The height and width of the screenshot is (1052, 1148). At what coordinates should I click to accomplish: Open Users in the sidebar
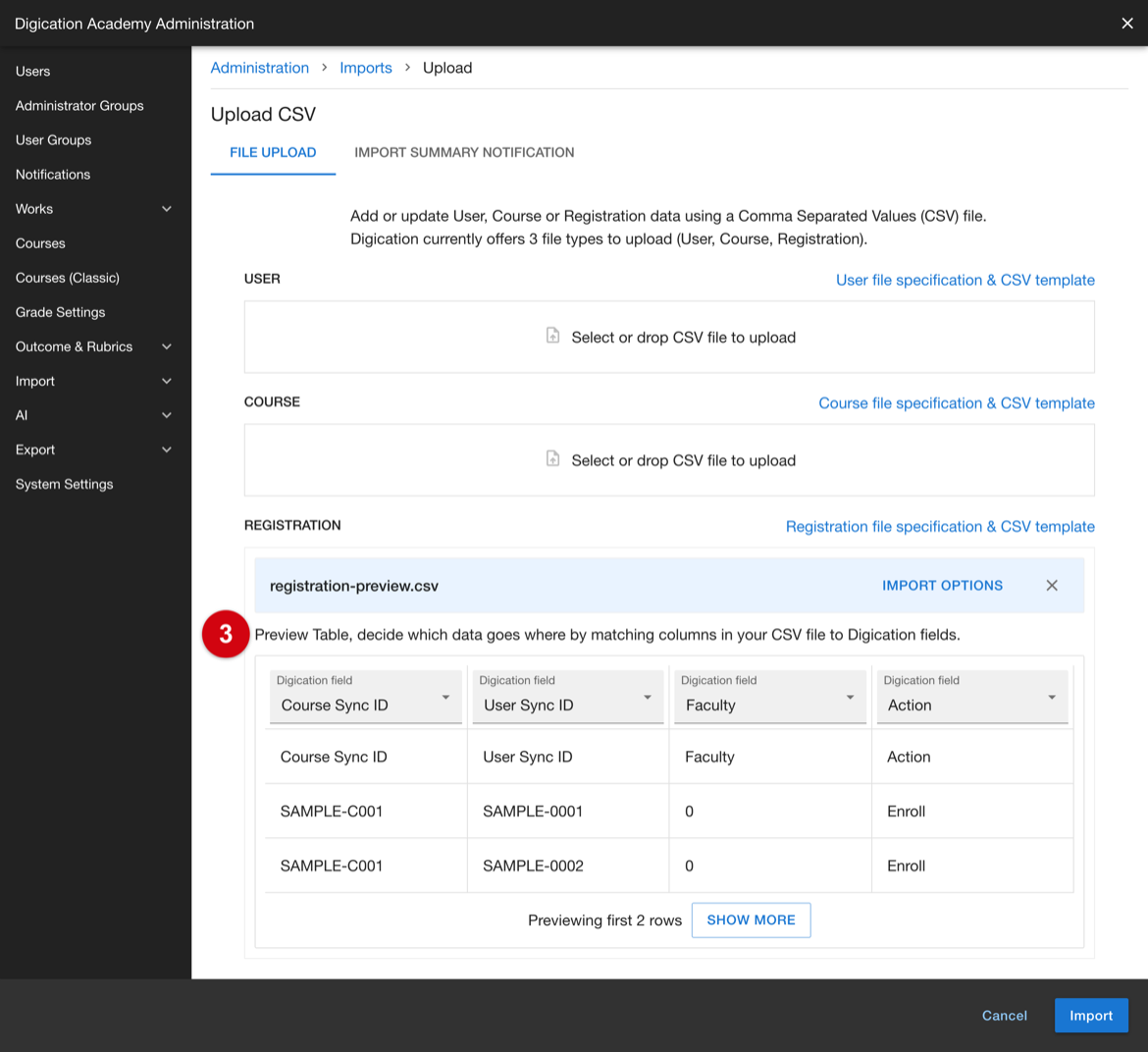33,71
